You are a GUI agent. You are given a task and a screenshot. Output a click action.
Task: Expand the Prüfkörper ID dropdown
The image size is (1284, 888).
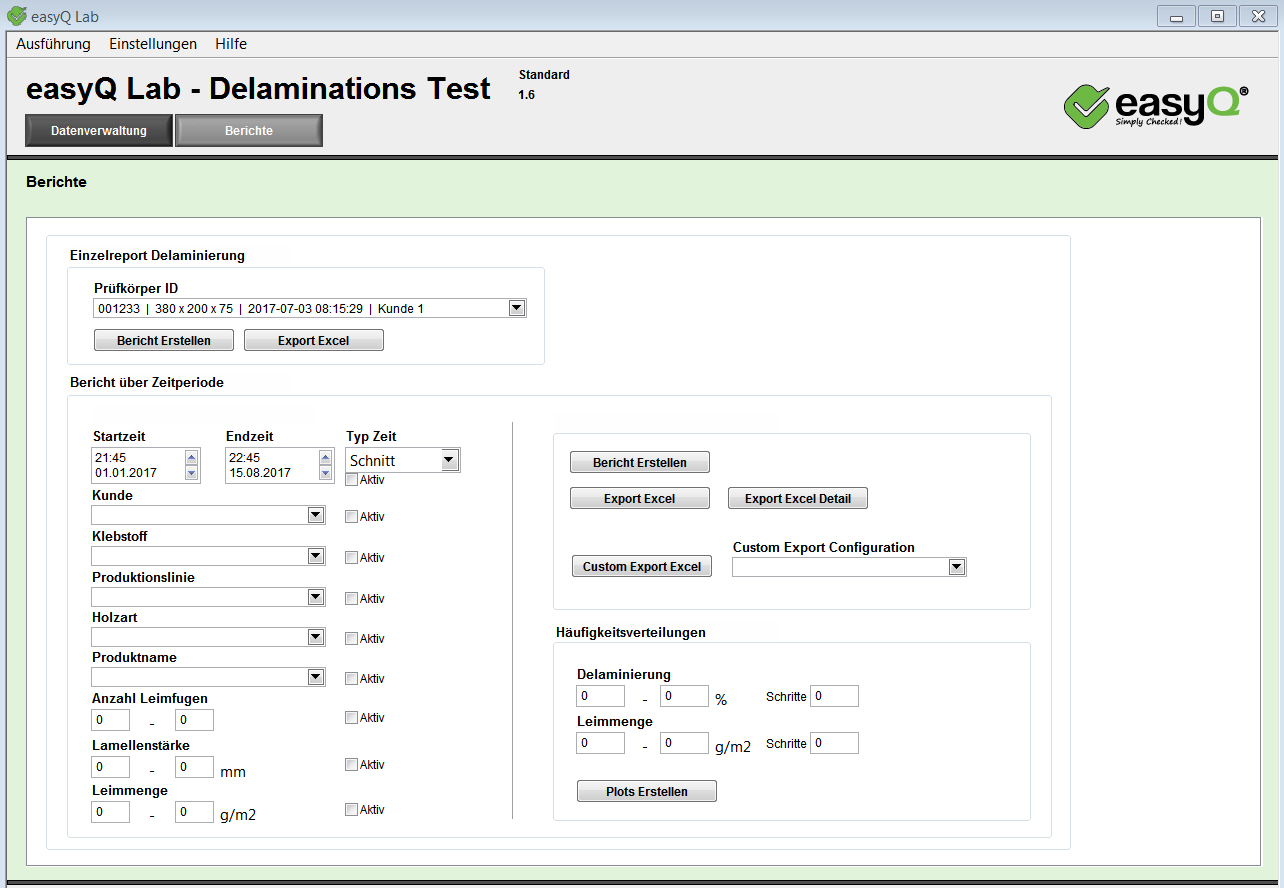tap(517, 308)
